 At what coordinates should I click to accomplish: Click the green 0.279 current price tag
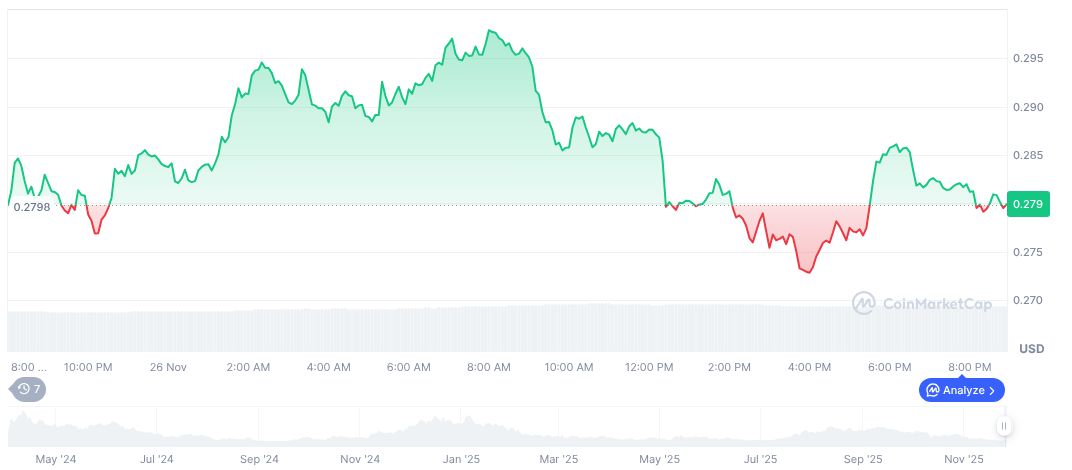[x=1027, y=204]
